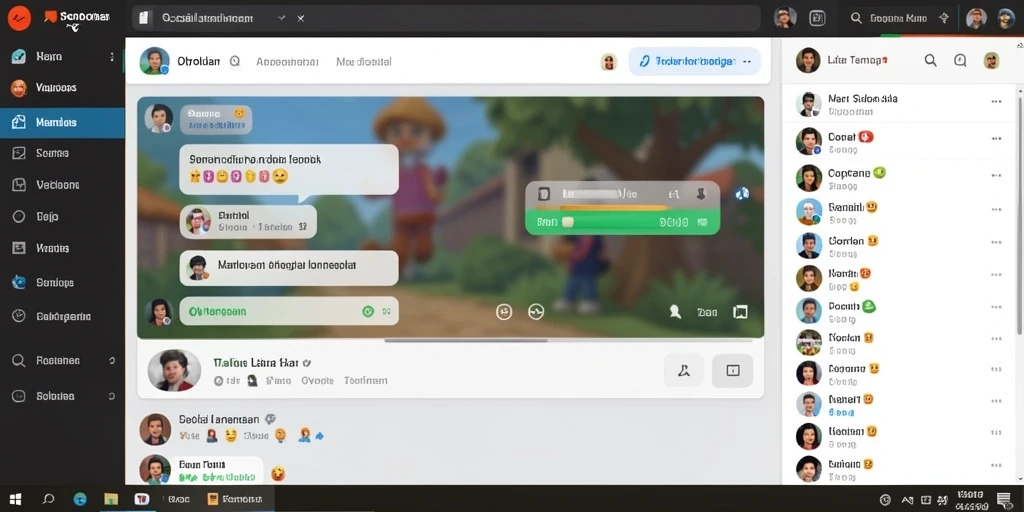Click the green check icon in message input
The width and height of the screenshot is (1024, 512).
coord(368,312)
